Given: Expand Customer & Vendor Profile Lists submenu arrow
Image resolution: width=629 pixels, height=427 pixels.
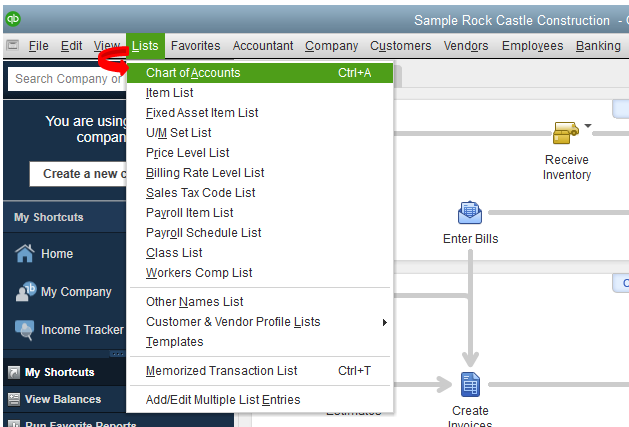Looking at the screenshot, I should (385, 322).
